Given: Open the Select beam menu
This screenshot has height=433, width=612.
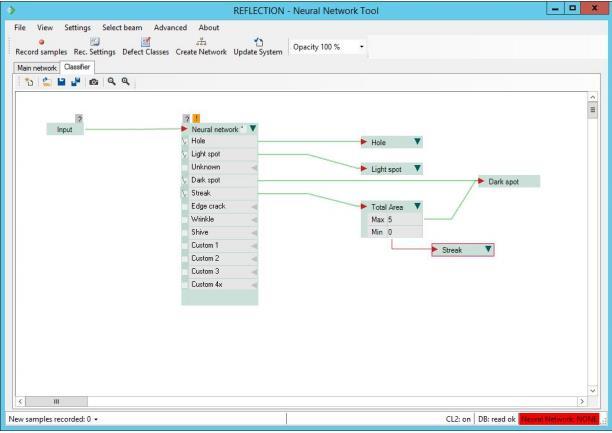Looking at the screenshot, I should (122, 28).
